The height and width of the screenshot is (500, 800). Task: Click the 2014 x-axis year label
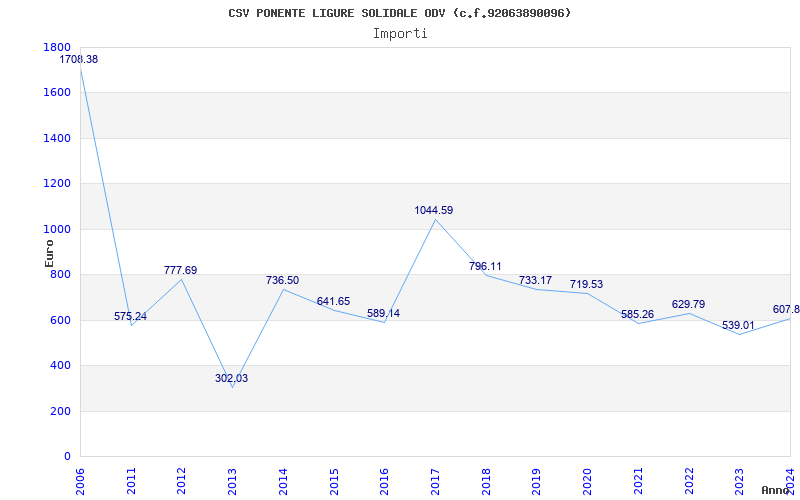click(x=283, y=481)
